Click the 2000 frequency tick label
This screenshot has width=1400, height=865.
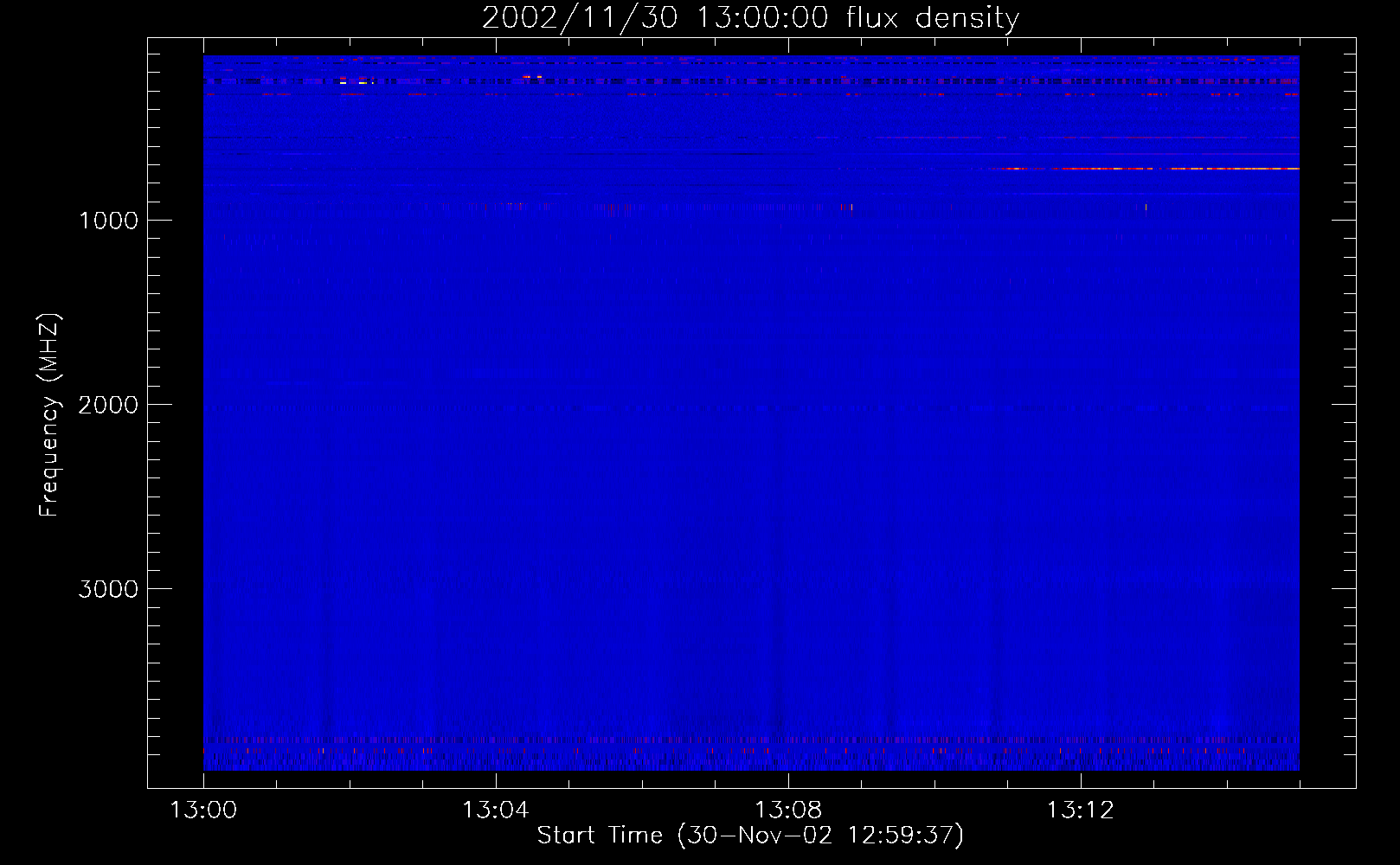(x=108, y=405)
